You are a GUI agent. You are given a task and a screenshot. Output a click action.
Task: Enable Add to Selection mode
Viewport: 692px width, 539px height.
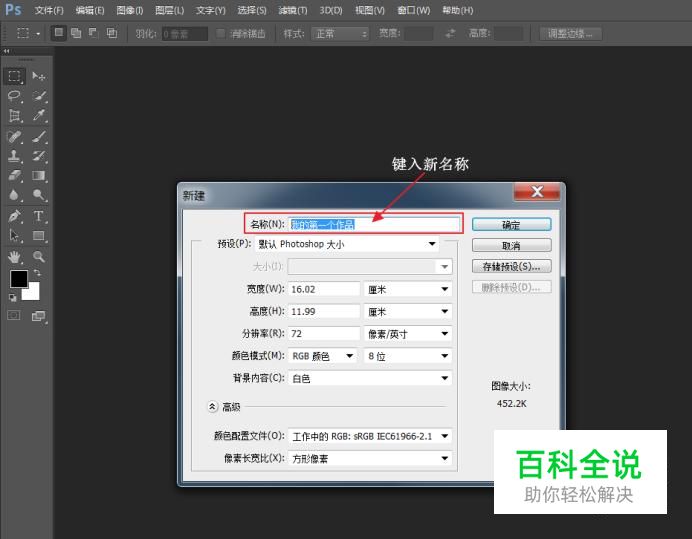(76, 33)
